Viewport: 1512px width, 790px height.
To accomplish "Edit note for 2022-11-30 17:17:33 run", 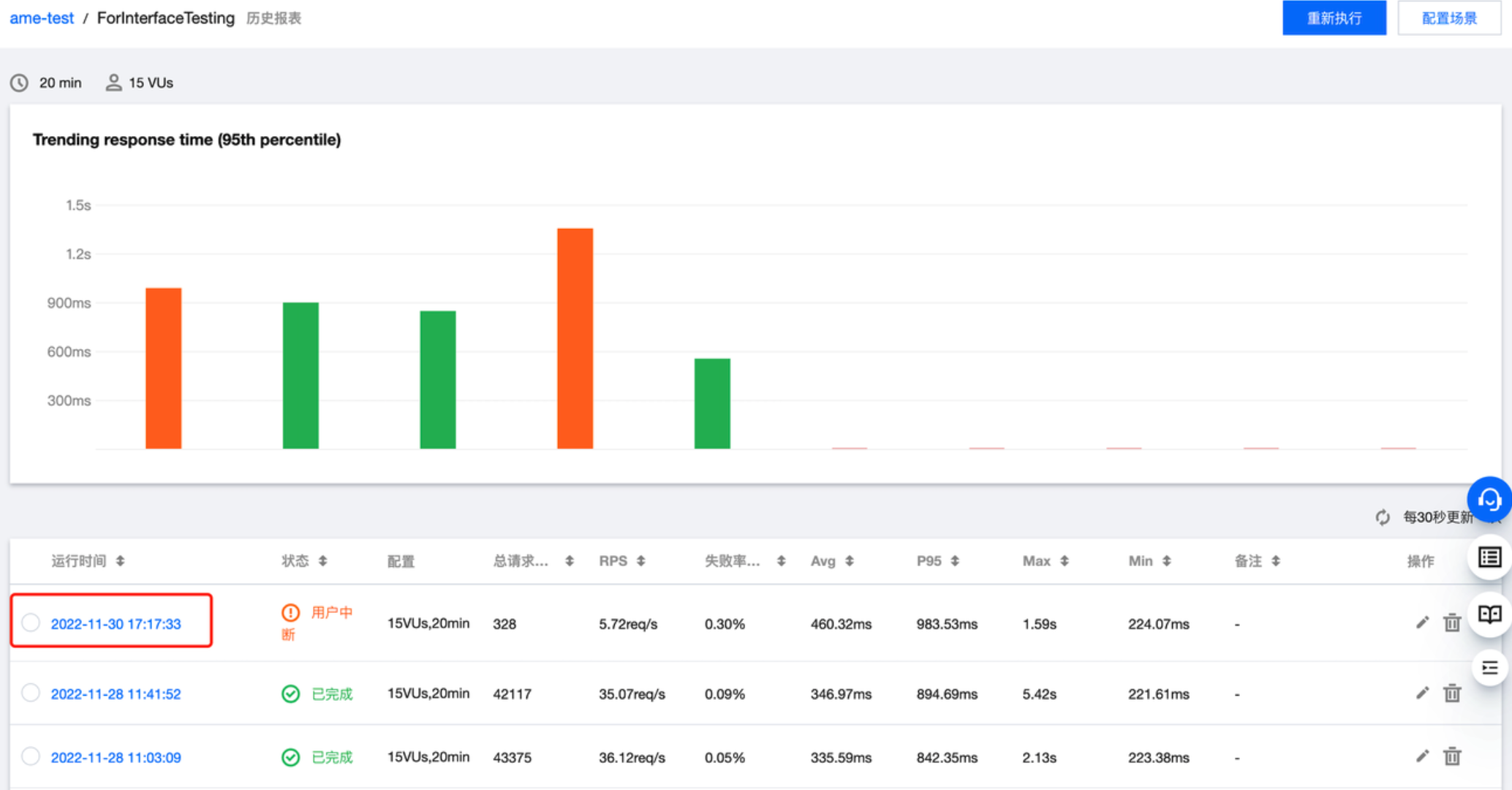I will tap(1422, 623).
